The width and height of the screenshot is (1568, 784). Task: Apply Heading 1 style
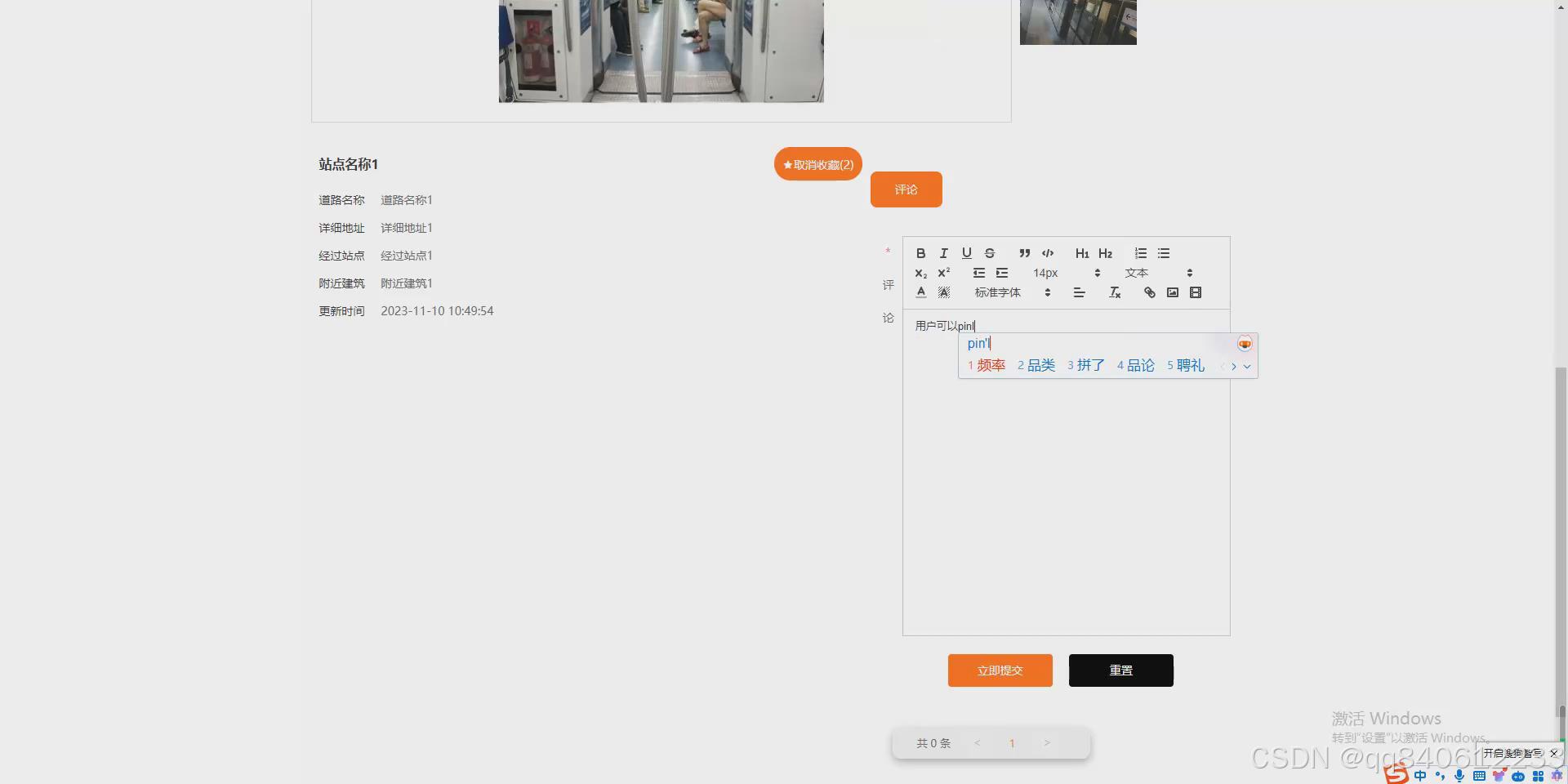[1082, 253]
